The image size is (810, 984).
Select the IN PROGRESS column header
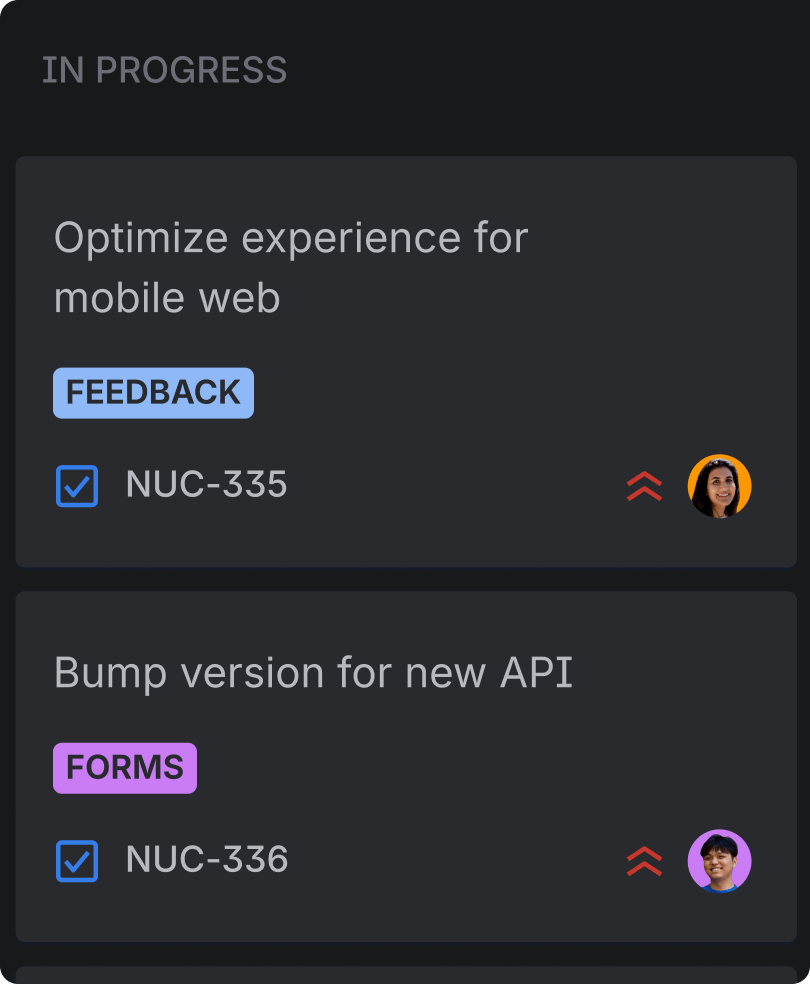click(164, 71)
